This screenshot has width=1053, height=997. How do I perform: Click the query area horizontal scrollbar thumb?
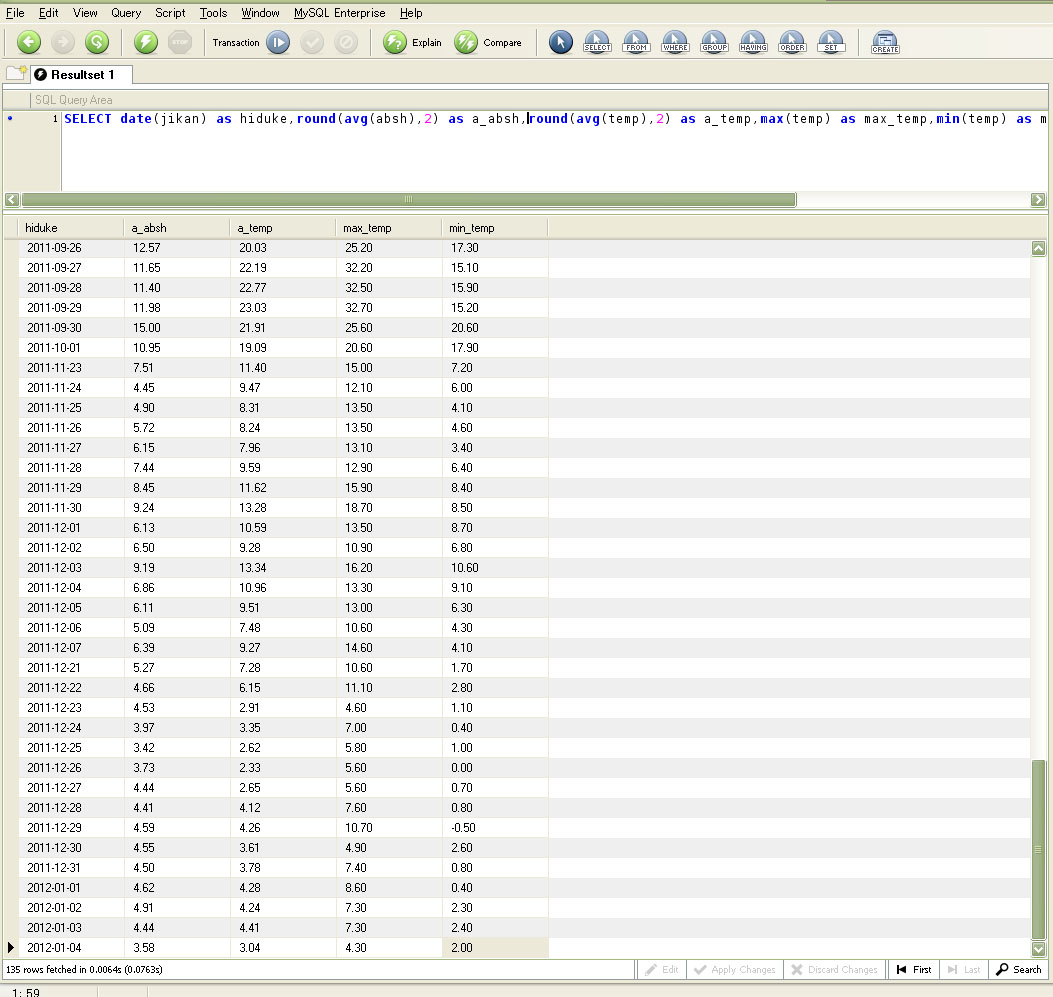[408, 199]
